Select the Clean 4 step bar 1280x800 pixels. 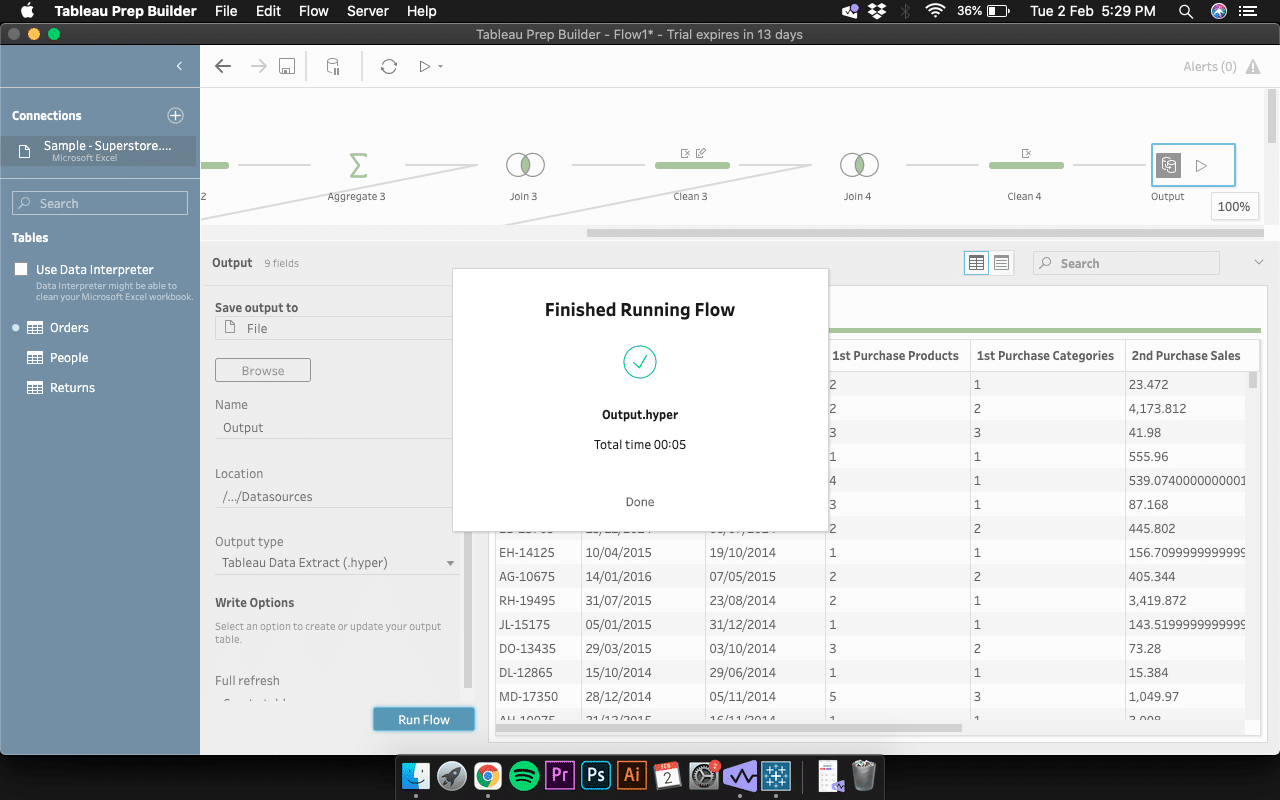(x=1025, y=165)
